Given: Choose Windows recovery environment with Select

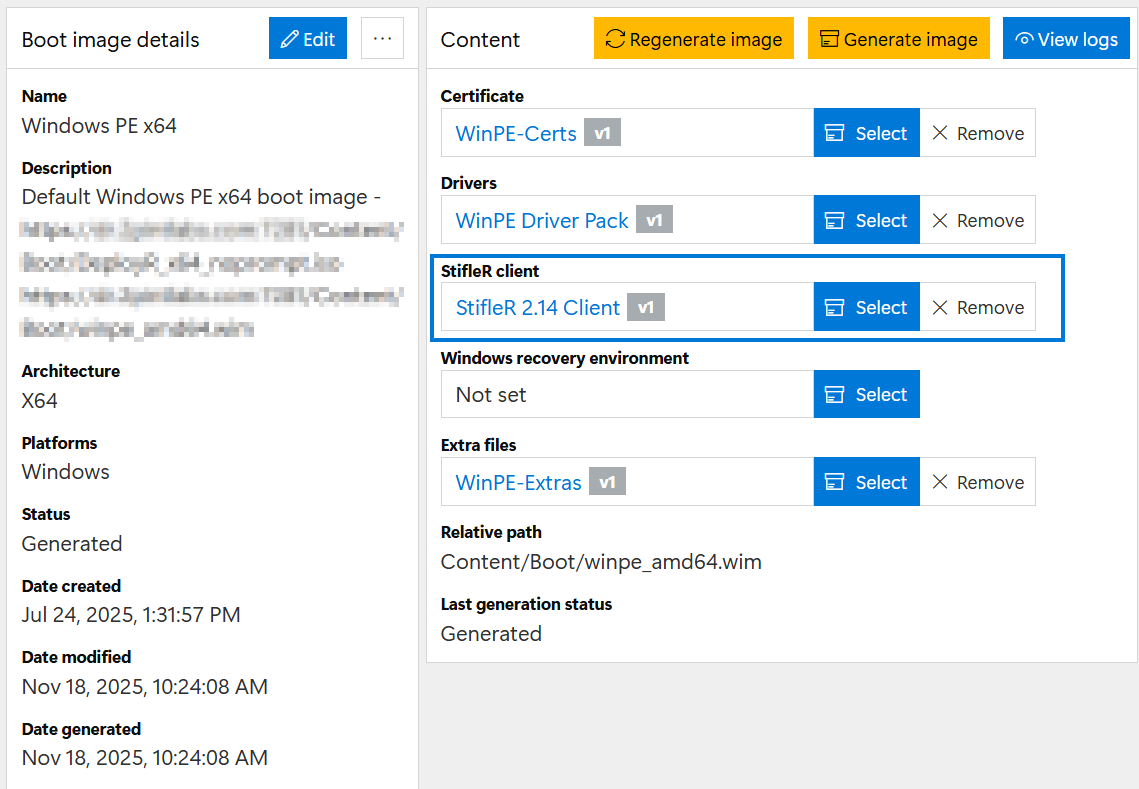Looking at the screenshot, I should [867, 394].
